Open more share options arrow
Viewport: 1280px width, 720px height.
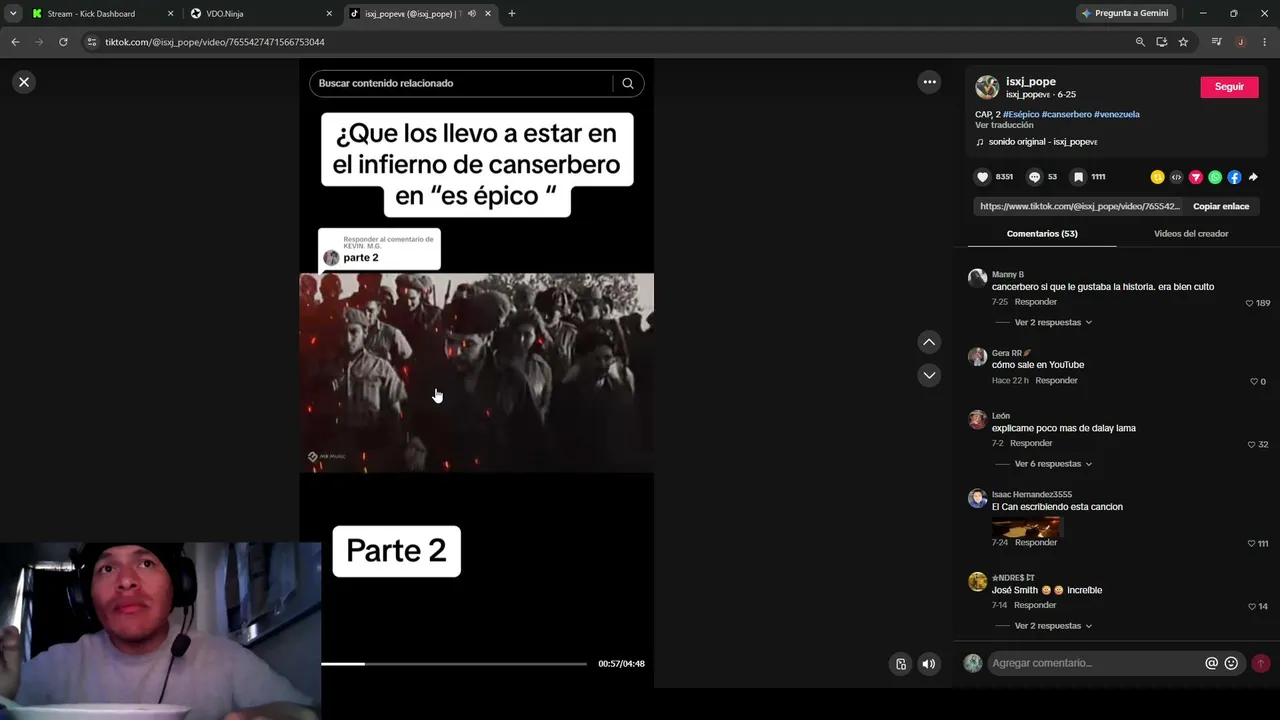tap(1253, 177)
